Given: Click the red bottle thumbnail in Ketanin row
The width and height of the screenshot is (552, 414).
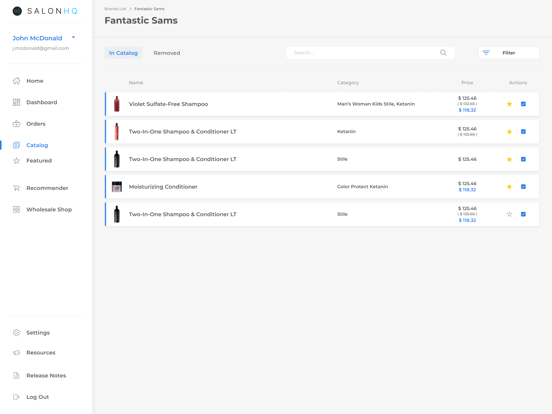Looking at the screenshot, I should (x=117, y=132).
